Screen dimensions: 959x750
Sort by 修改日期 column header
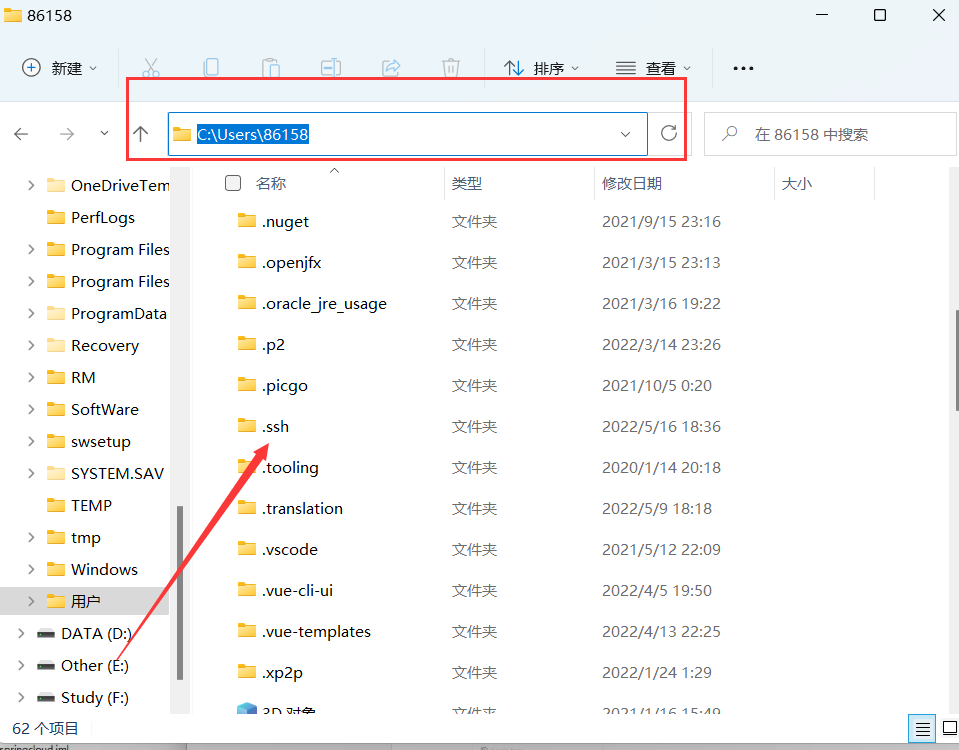tap(632, 183)
